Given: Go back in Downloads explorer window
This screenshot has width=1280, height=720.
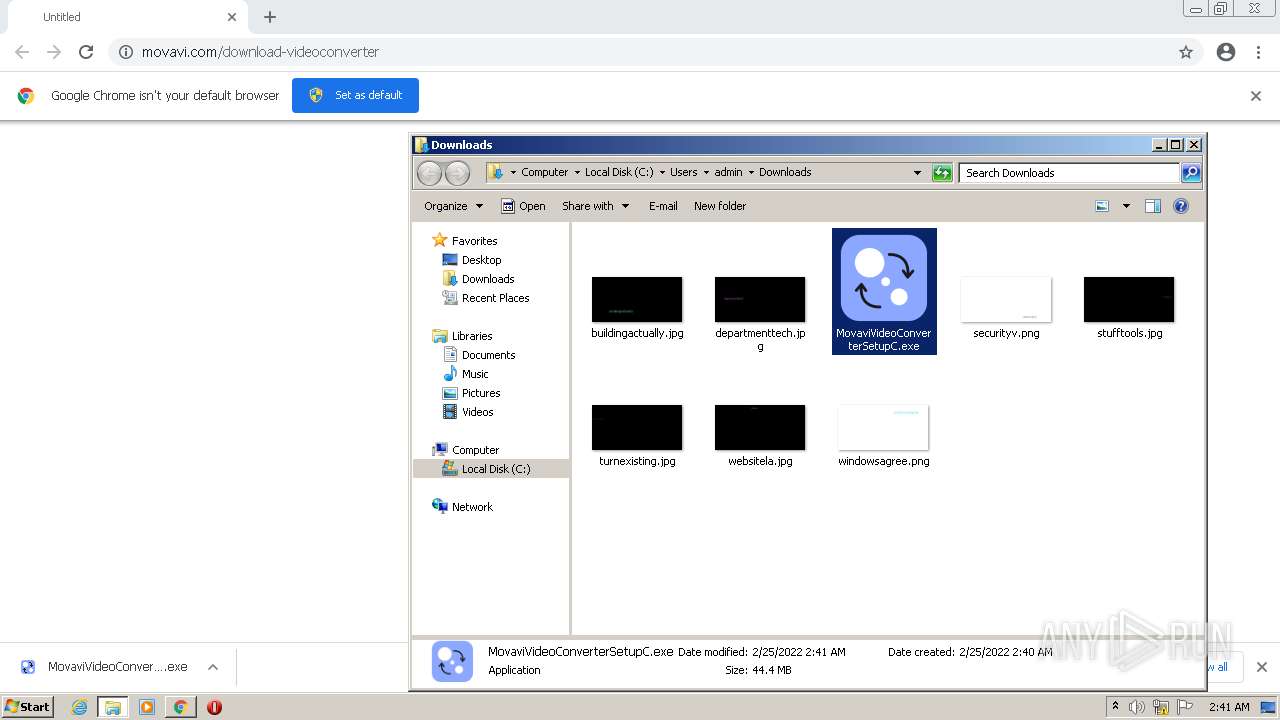Looking at the screenshot, I should click(x=429, y=173).
